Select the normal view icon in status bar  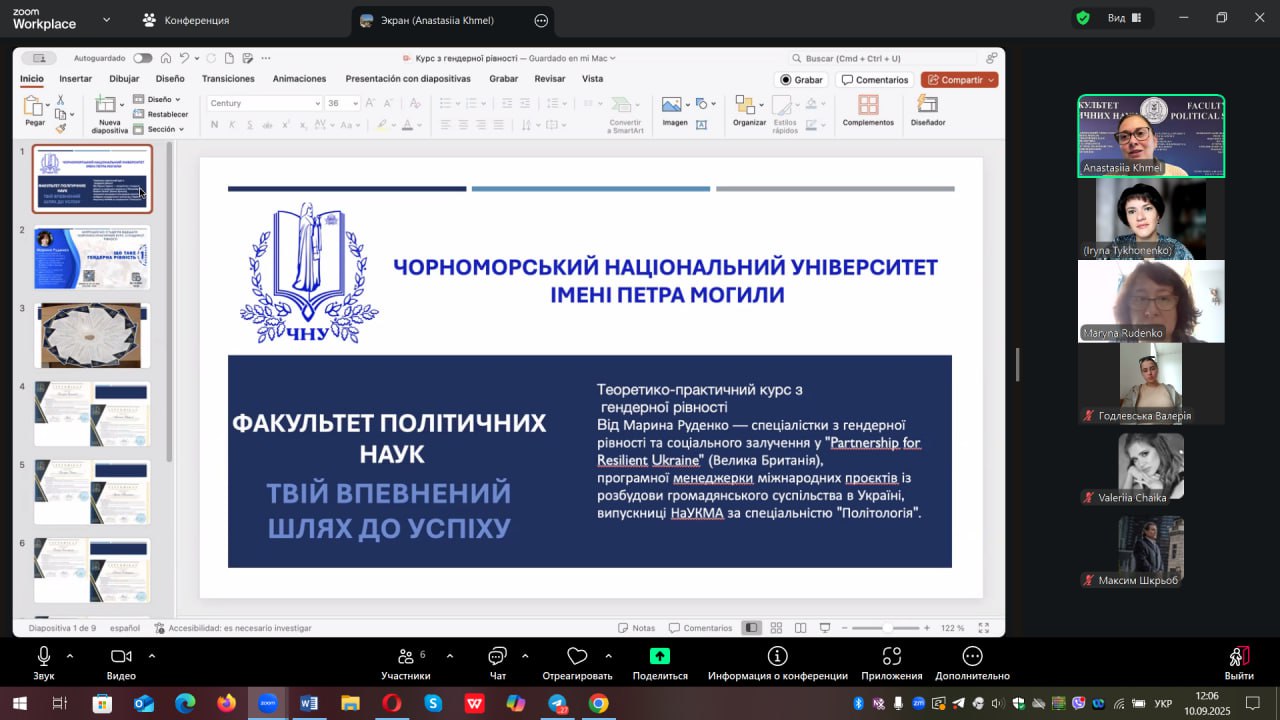751,628
